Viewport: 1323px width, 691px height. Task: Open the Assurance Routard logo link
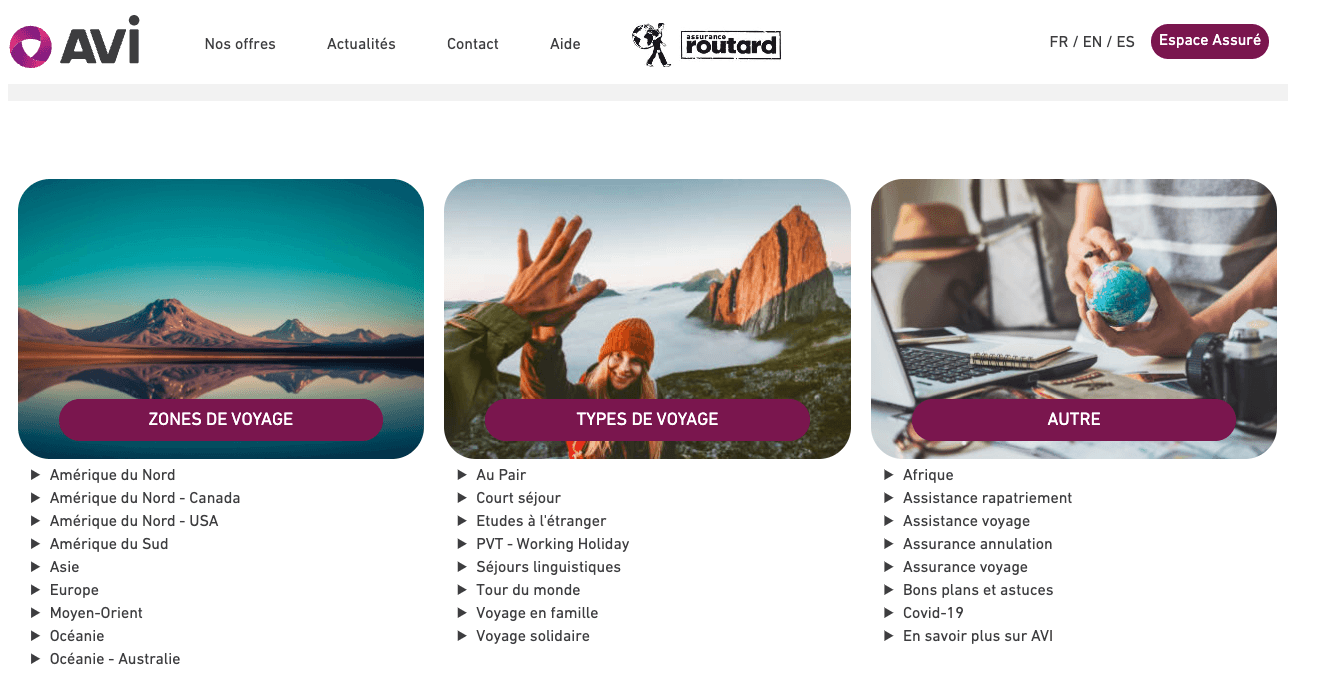click(x=706, y=45)
